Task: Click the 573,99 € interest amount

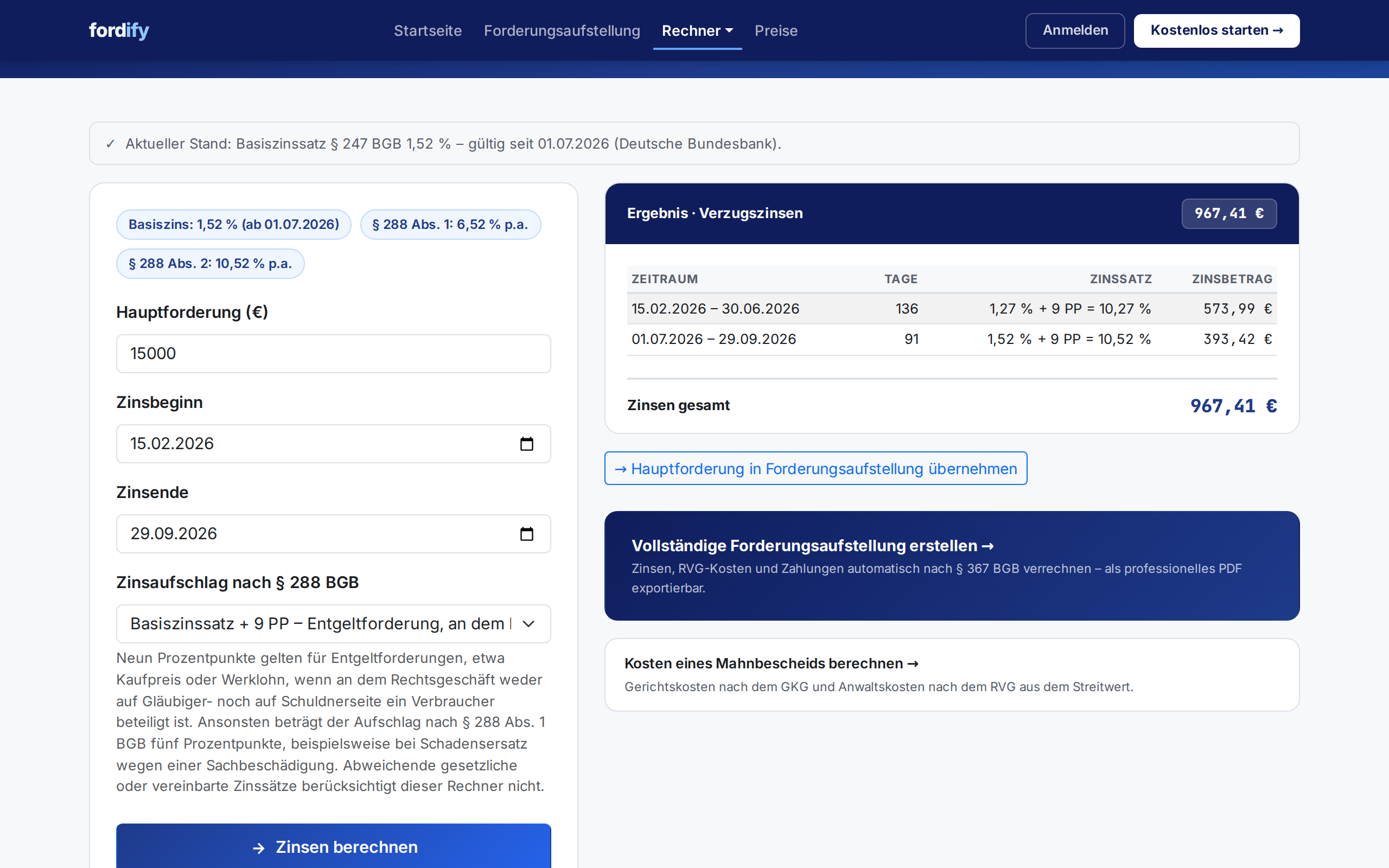Action: tap(1238, 309)
